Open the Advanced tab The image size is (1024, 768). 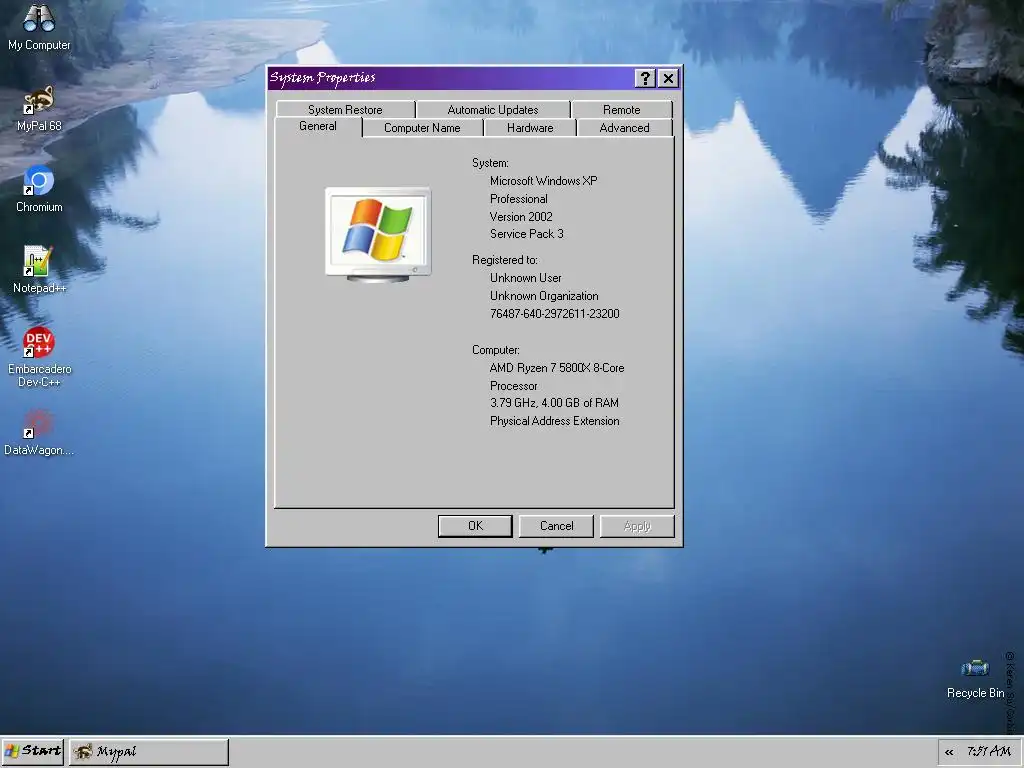point(624,128)
